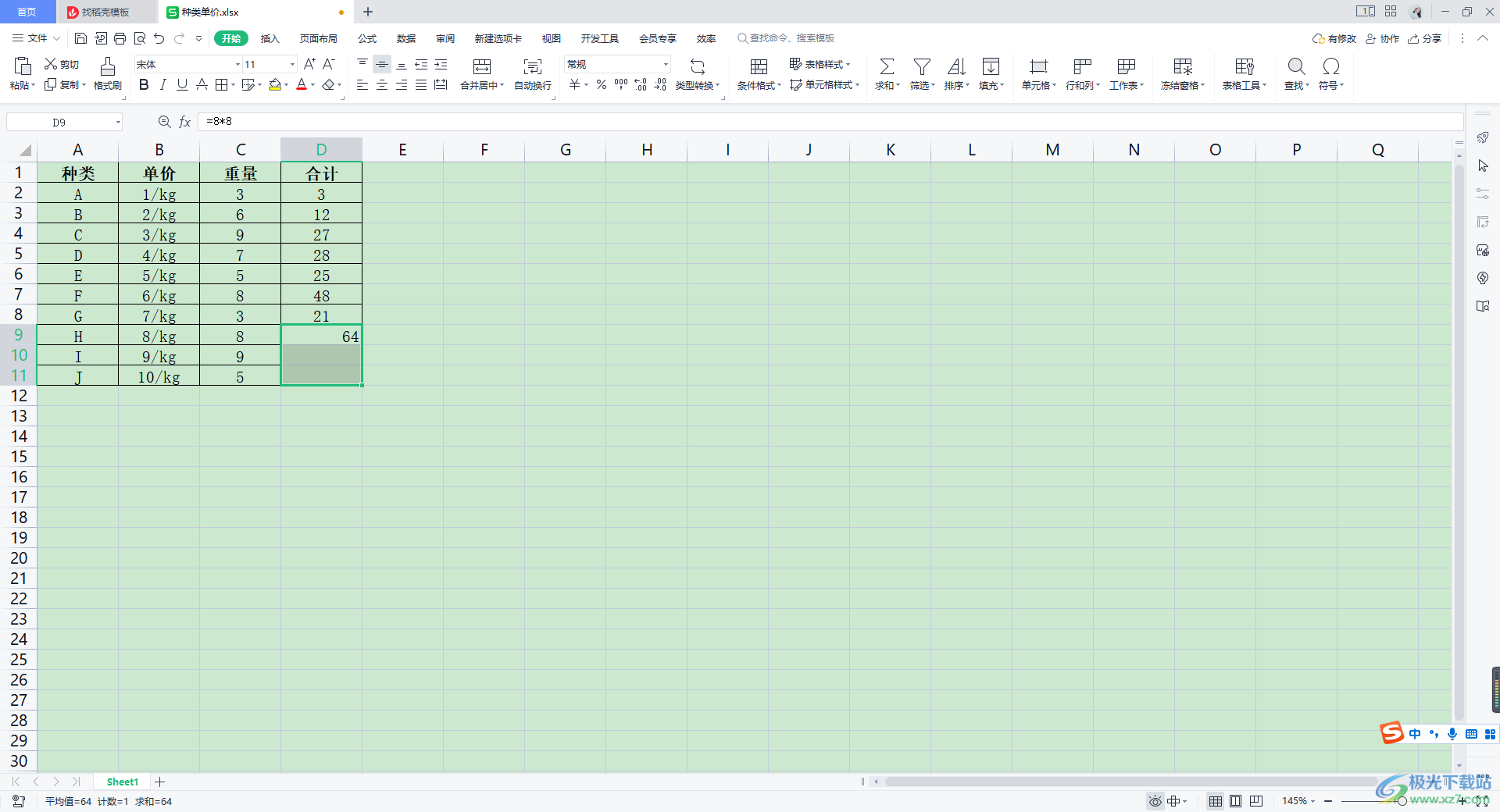This screenshot has height=812, width=1500.
Task: Switch to page layout view in status bar
Action: pyautogui.click(x=1235, y=801)
